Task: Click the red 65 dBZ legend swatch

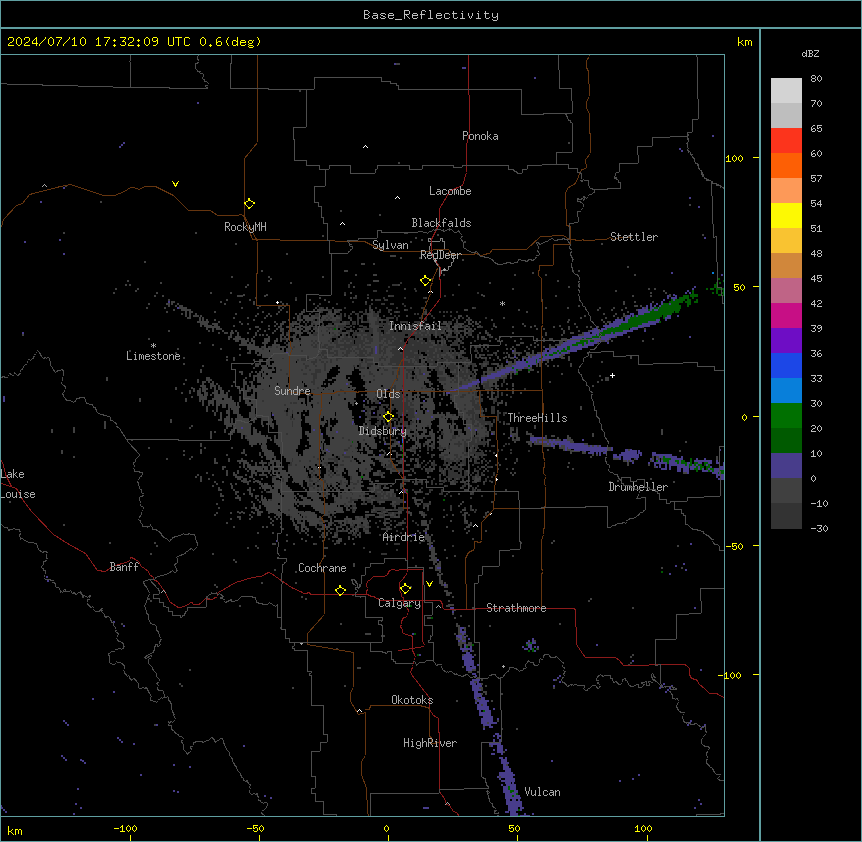Action: (786, 141)
